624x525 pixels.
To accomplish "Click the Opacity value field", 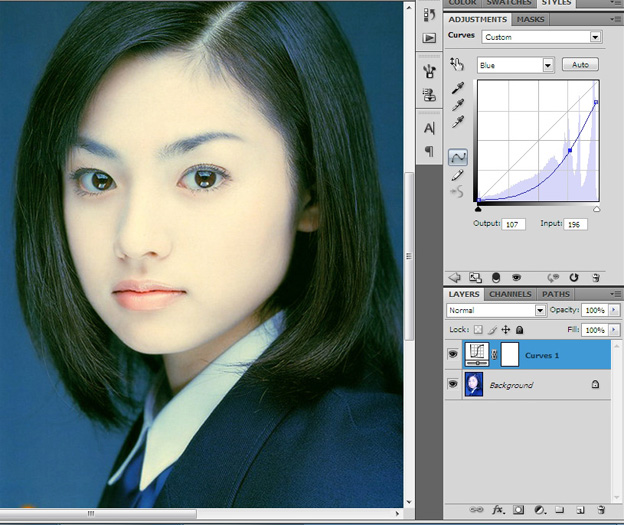I will coord(595,310).
